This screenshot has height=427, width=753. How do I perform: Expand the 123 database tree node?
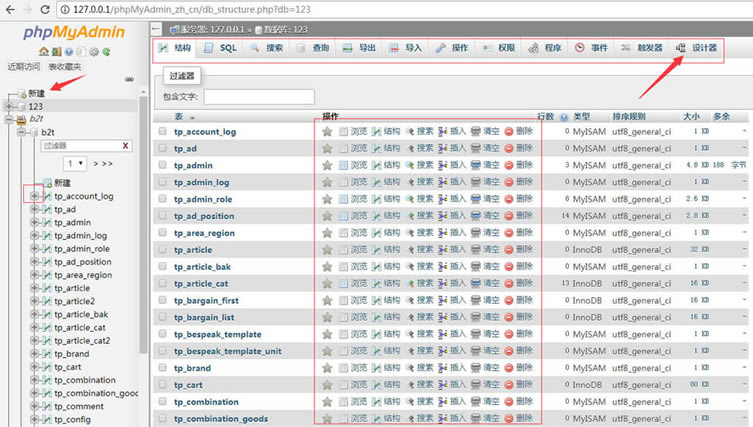tap(9, 106)
